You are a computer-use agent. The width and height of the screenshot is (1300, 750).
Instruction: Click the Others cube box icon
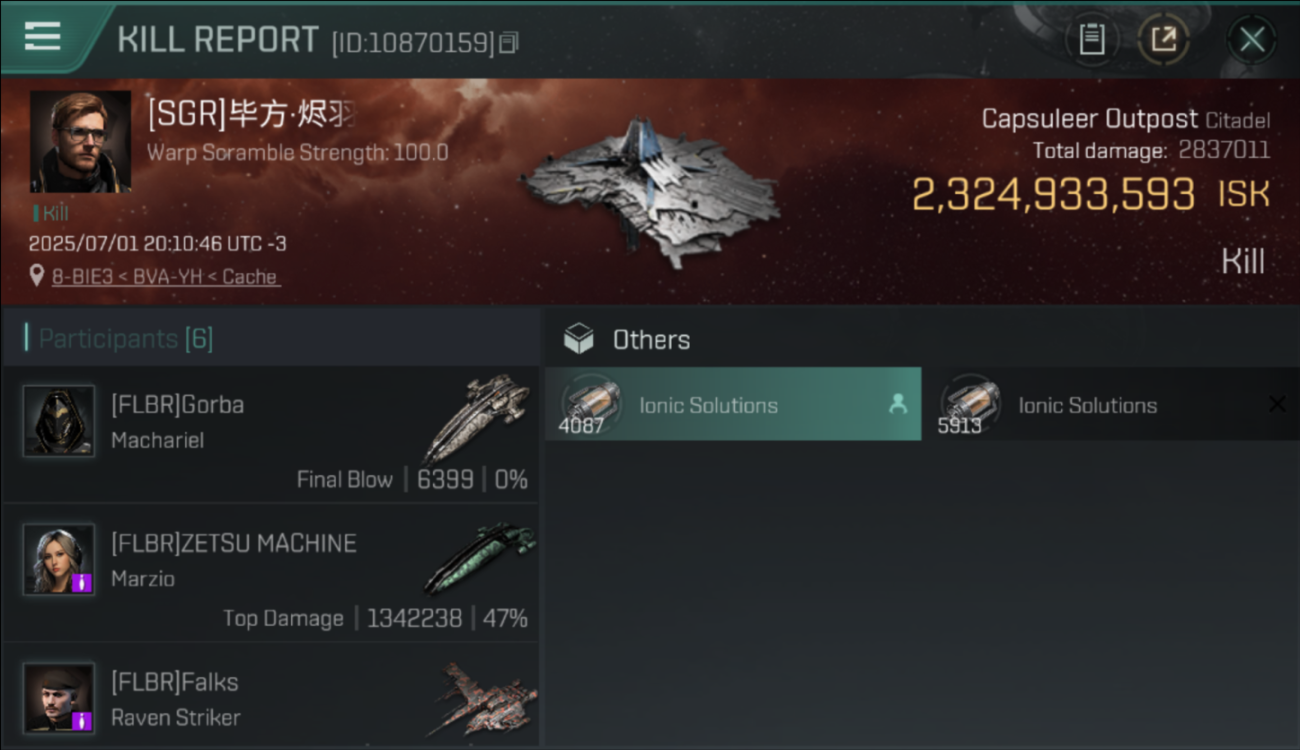click(x=579, y=339)
